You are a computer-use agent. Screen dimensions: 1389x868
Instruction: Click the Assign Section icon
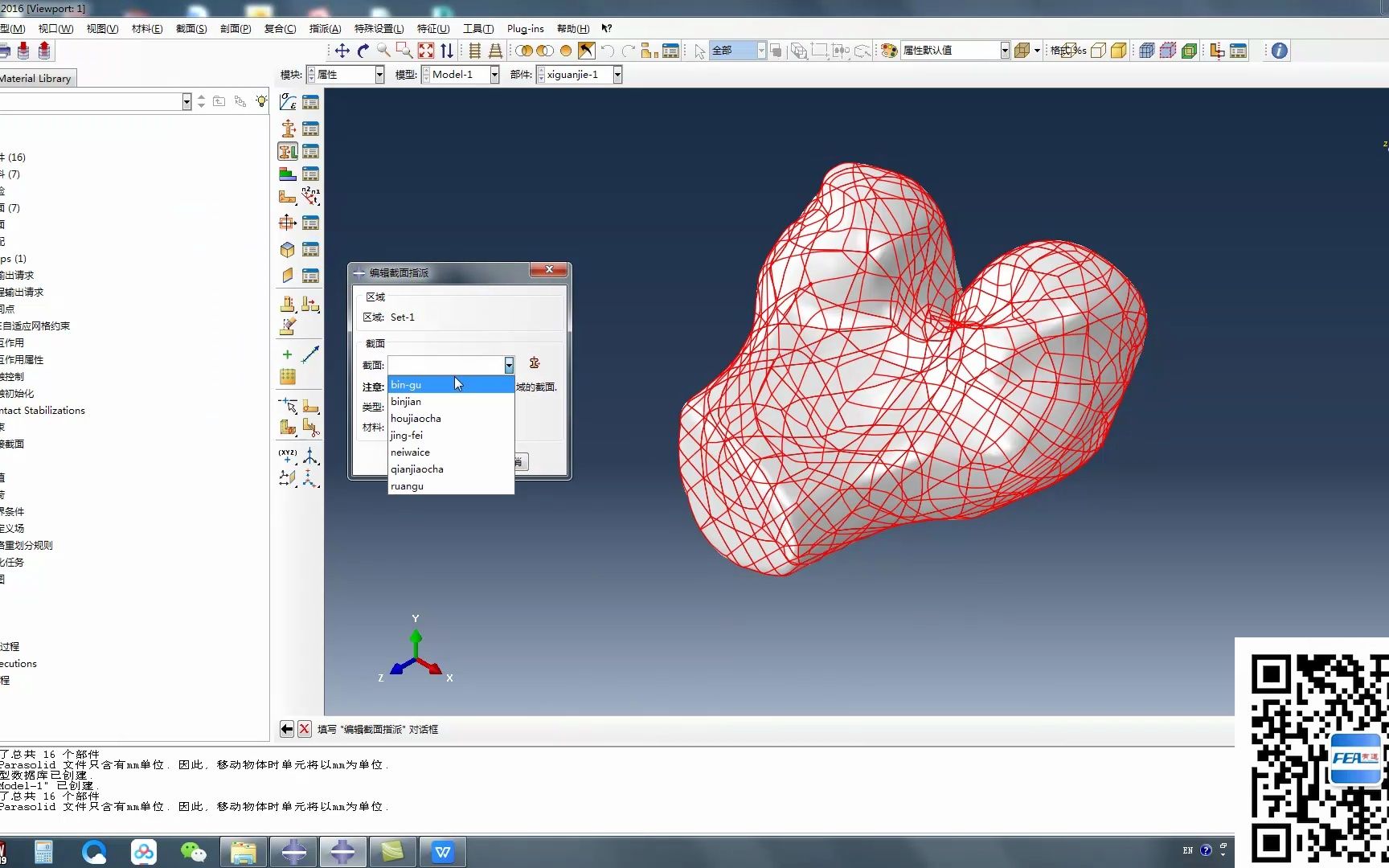[288, 151]
